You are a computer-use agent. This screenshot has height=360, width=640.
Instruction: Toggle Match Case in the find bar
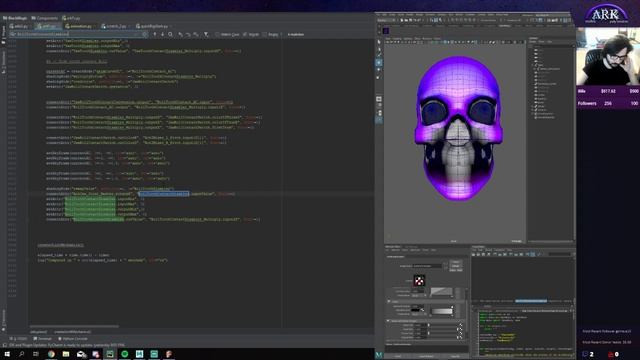click(x=228, y=34)
